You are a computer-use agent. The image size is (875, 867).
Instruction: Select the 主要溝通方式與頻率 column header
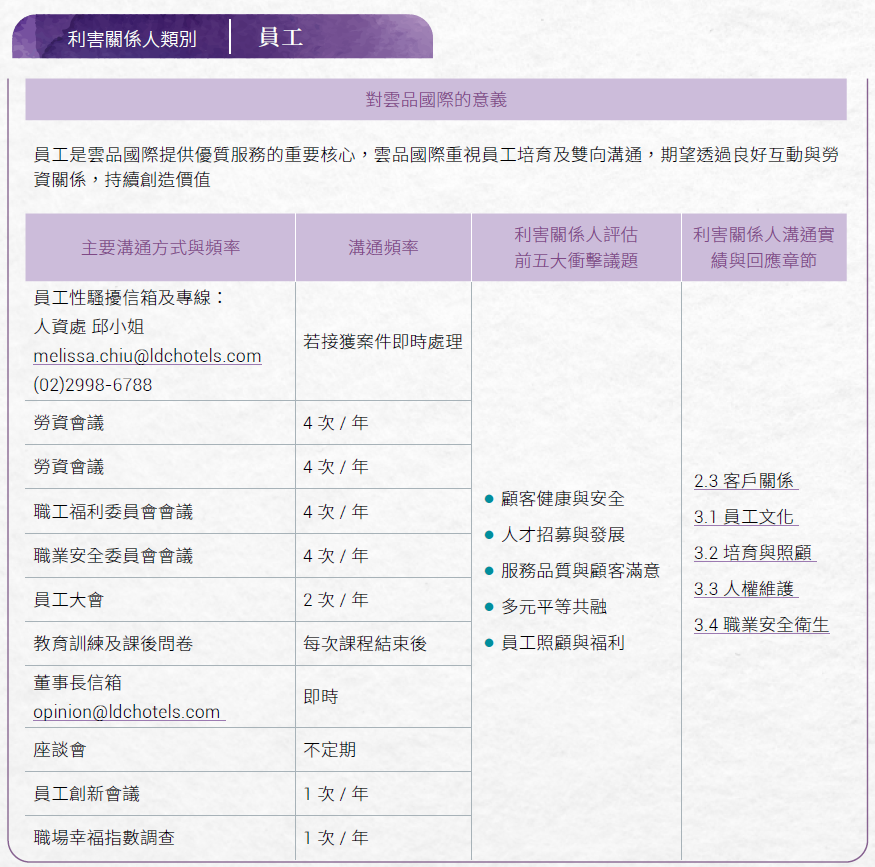[x=160, y=247]
